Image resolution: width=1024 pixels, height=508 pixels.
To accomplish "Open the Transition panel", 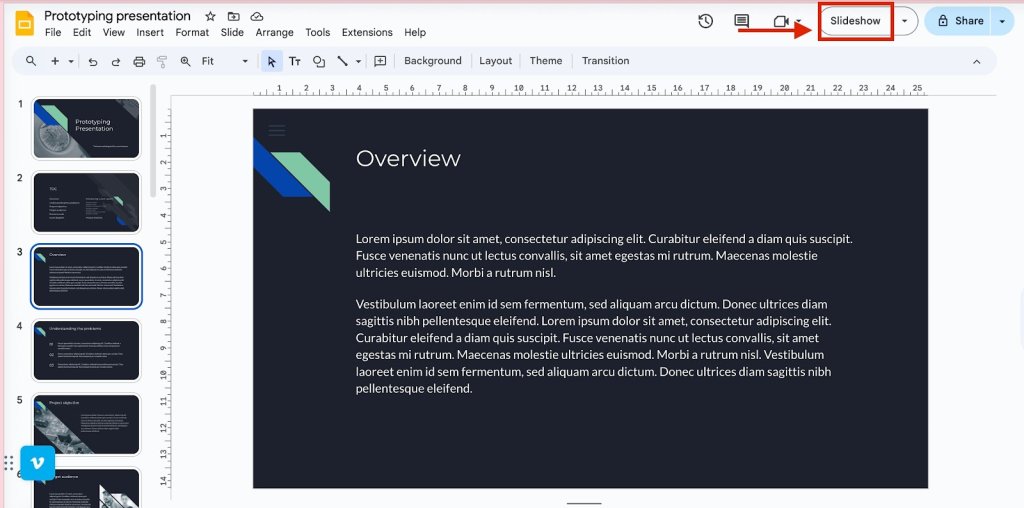I will click(x=605, y=61).
